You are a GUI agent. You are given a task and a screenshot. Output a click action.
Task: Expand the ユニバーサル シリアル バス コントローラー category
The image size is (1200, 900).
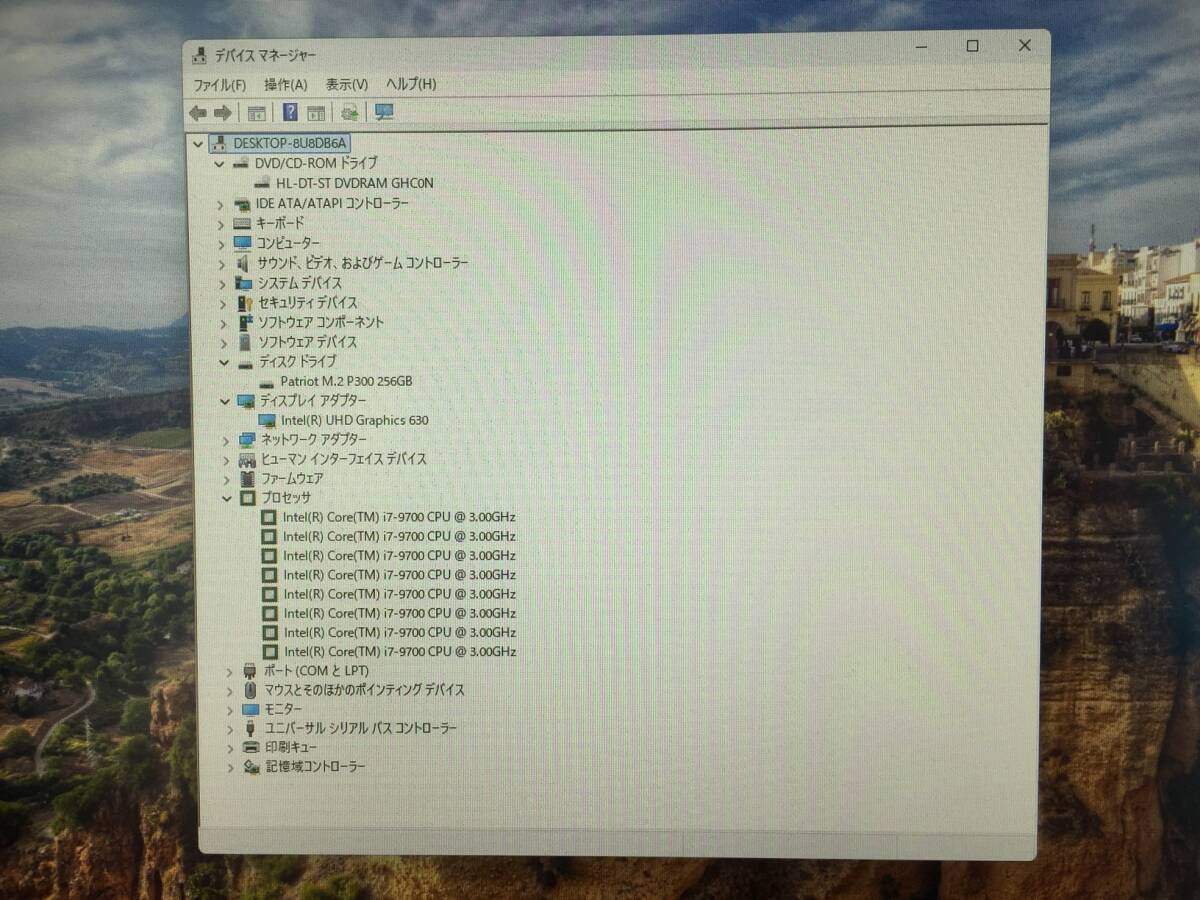[x=230, y=729]
